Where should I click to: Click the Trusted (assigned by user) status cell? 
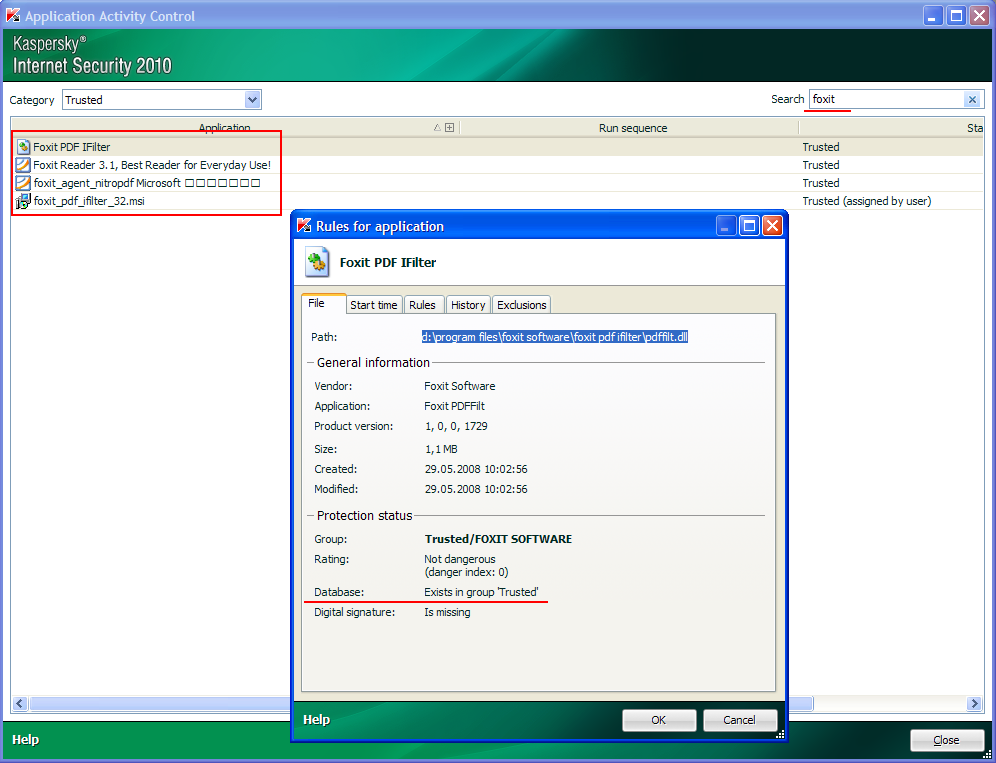[x=866, y=201]
